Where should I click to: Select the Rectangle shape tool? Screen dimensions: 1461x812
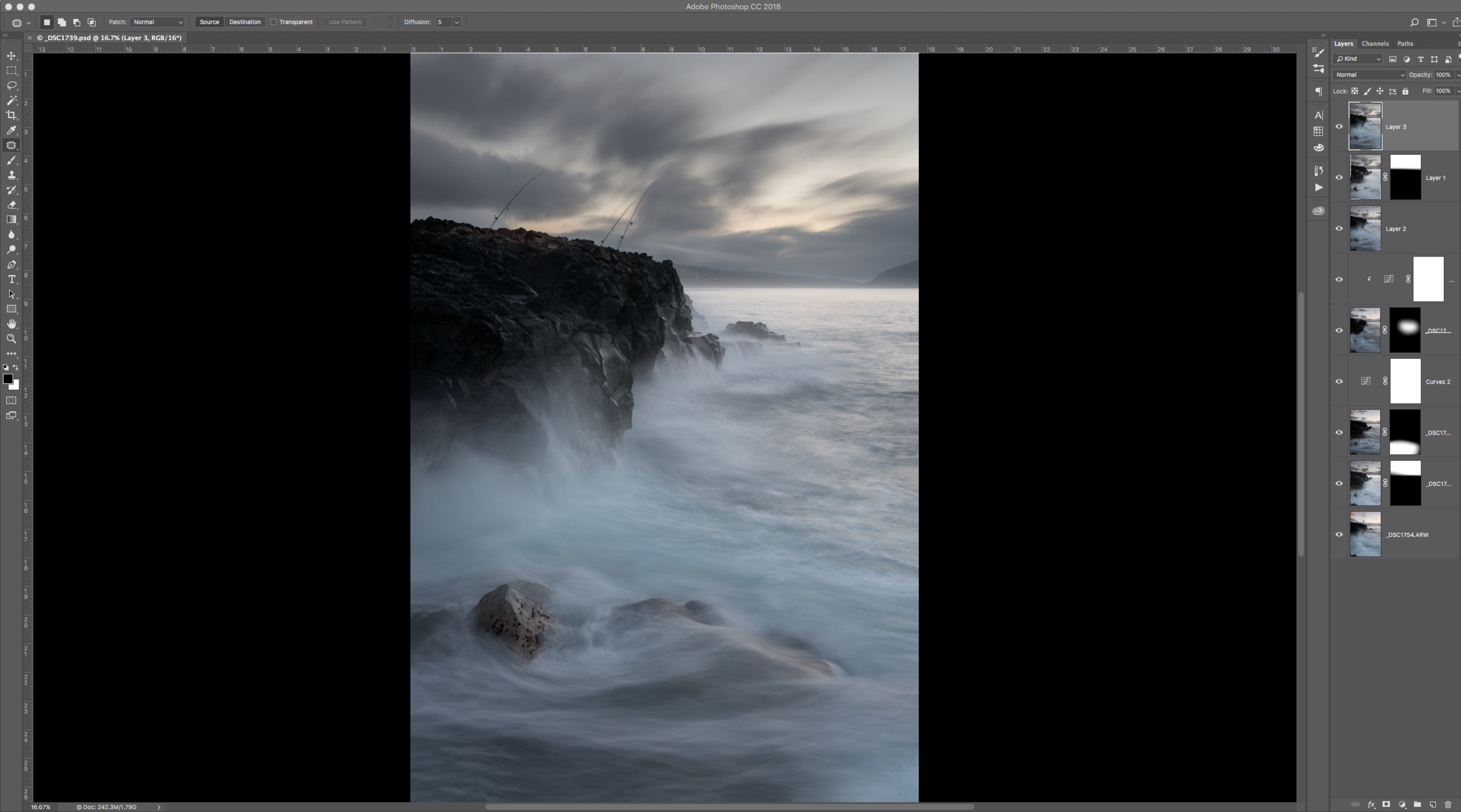click(x=11, y=309)
